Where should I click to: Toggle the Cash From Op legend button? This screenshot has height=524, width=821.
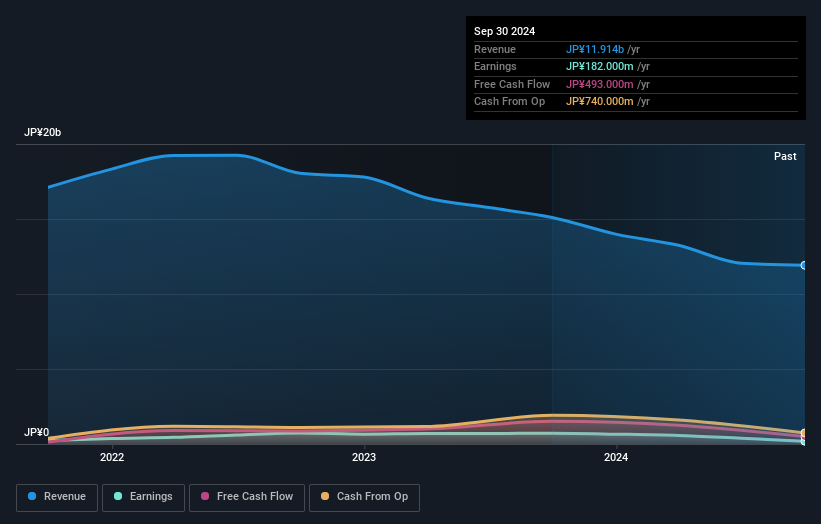(364, 497)
